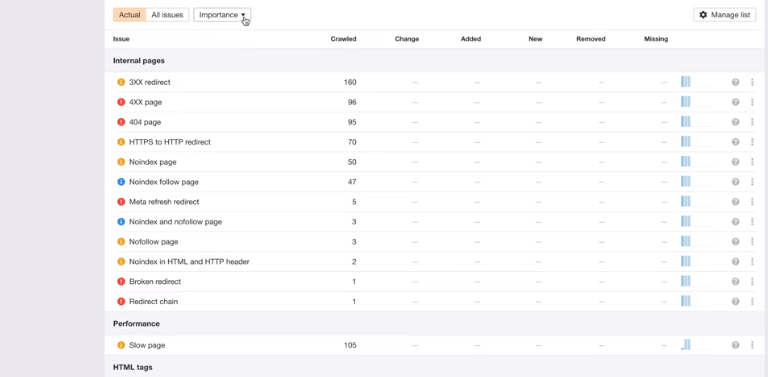
Task: Click red error icon beside Meta refresh redirect
Action: (121, 202)
